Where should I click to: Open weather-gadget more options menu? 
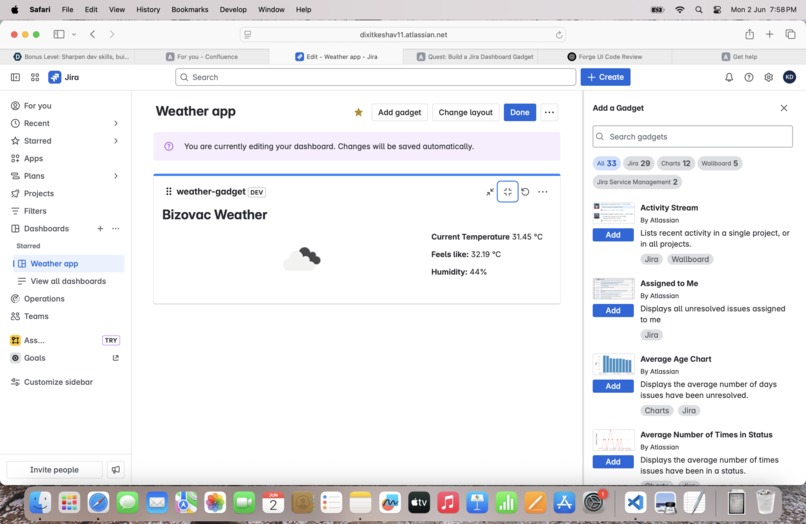(x=543, y=192)
